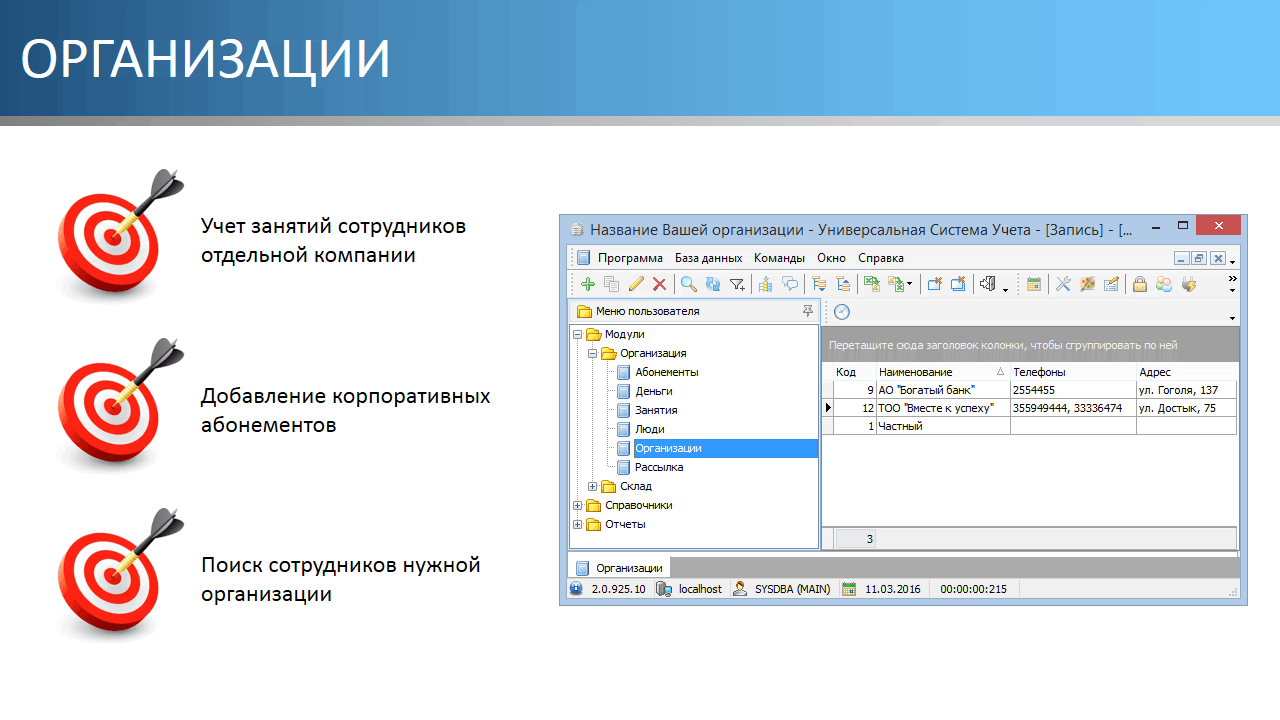Viewport: 1280px width, 720px height.
Task: Restore the inner MDI child window
Action: click(x=1200, y=258)
